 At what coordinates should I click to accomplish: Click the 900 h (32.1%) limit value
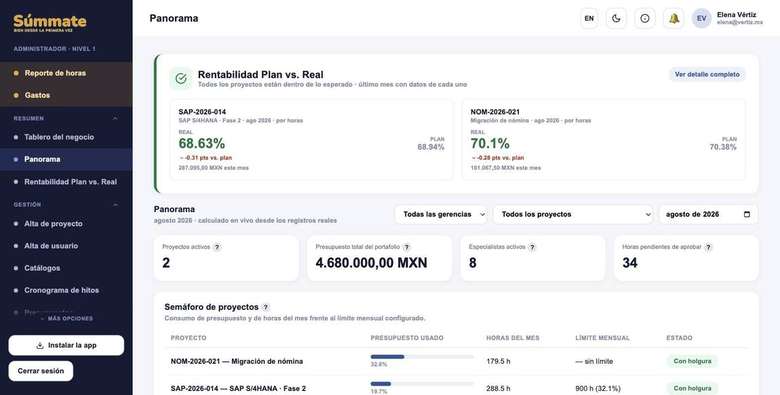coord(598,388)
